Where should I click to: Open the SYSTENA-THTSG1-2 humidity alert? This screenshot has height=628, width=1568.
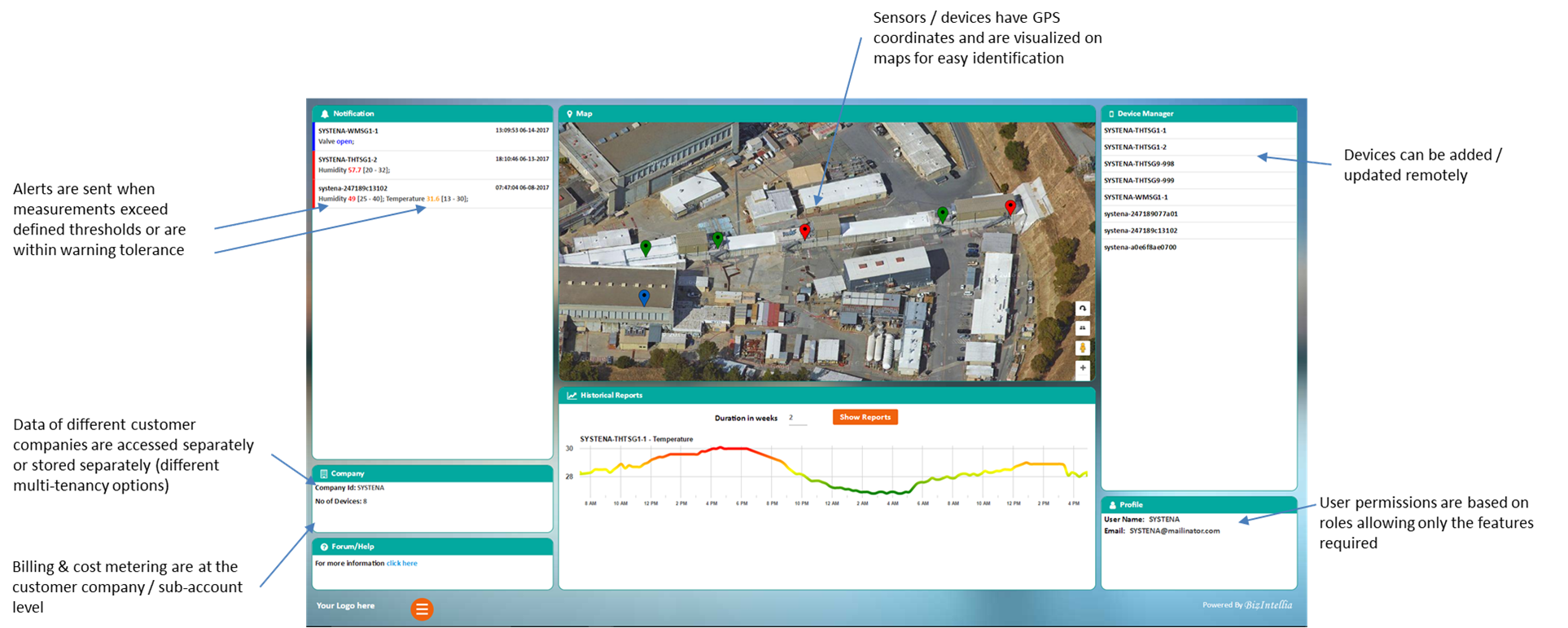[431, 165]
